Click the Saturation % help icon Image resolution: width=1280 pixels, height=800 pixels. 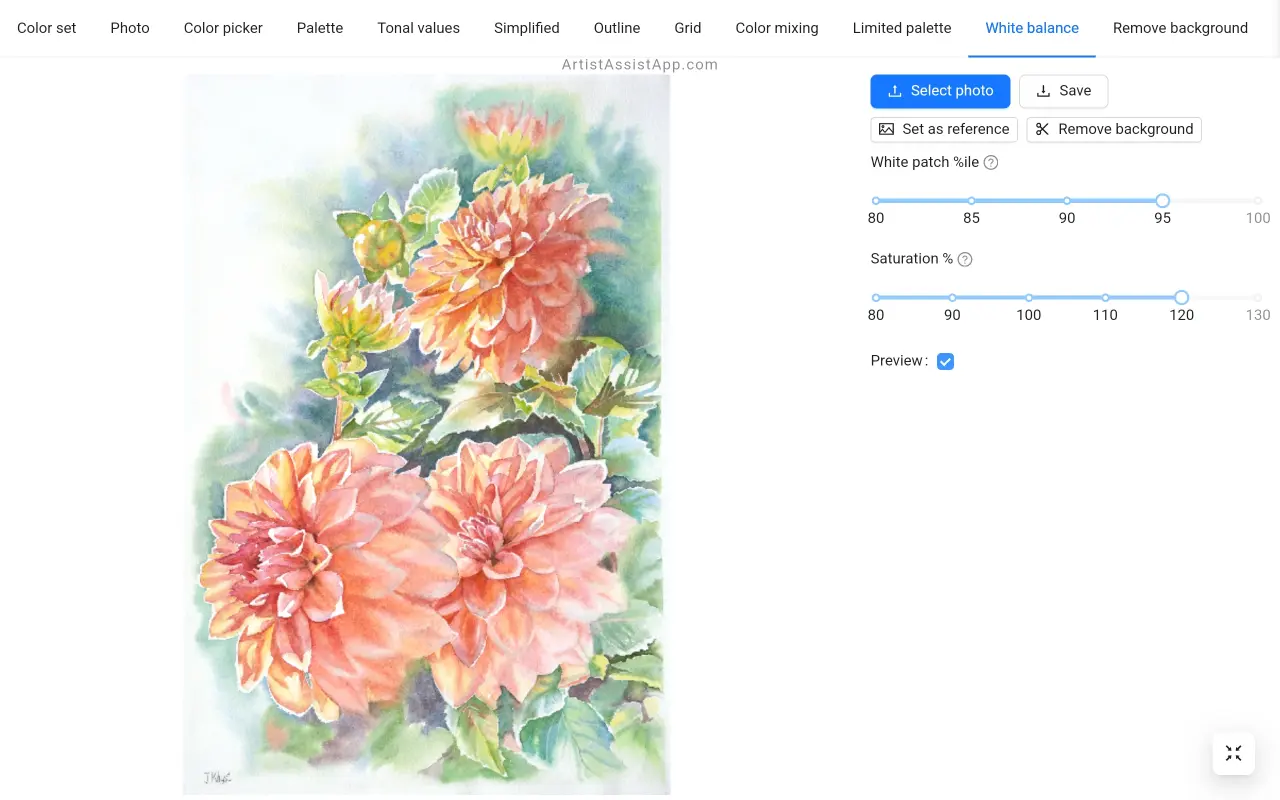(x=965, y=260)
